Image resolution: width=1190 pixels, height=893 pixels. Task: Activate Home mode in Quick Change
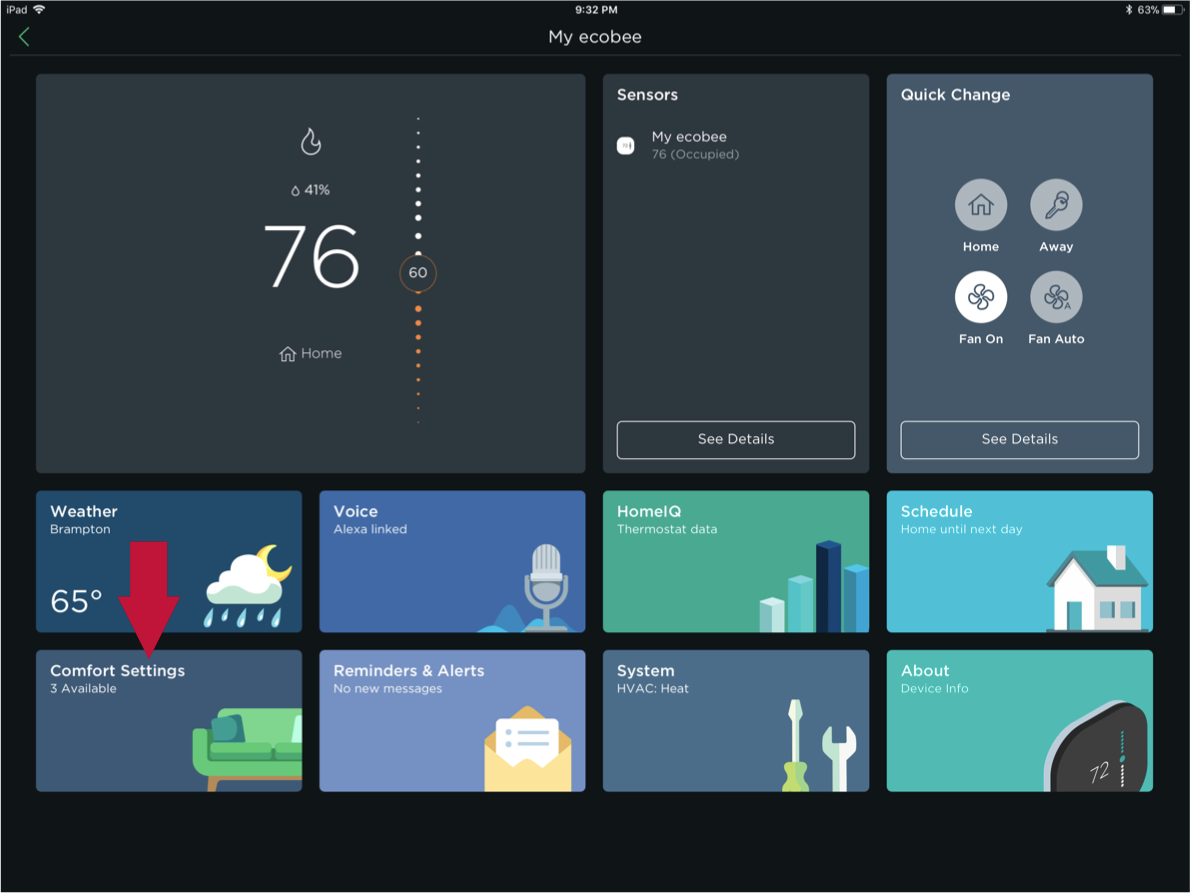[x=981, y=207]
